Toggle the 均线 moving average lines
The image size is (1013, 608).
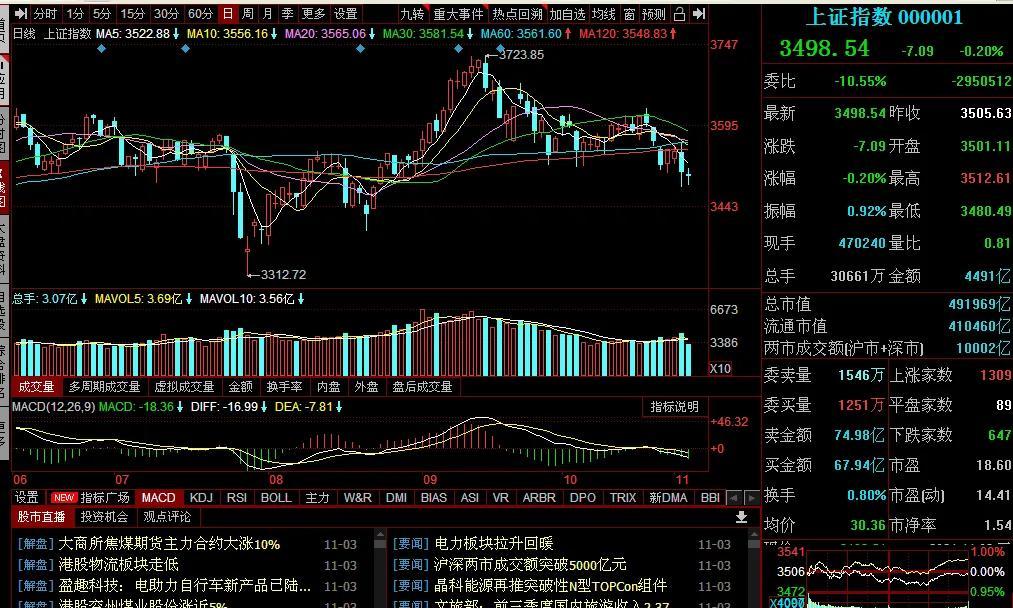coord(603,14)
